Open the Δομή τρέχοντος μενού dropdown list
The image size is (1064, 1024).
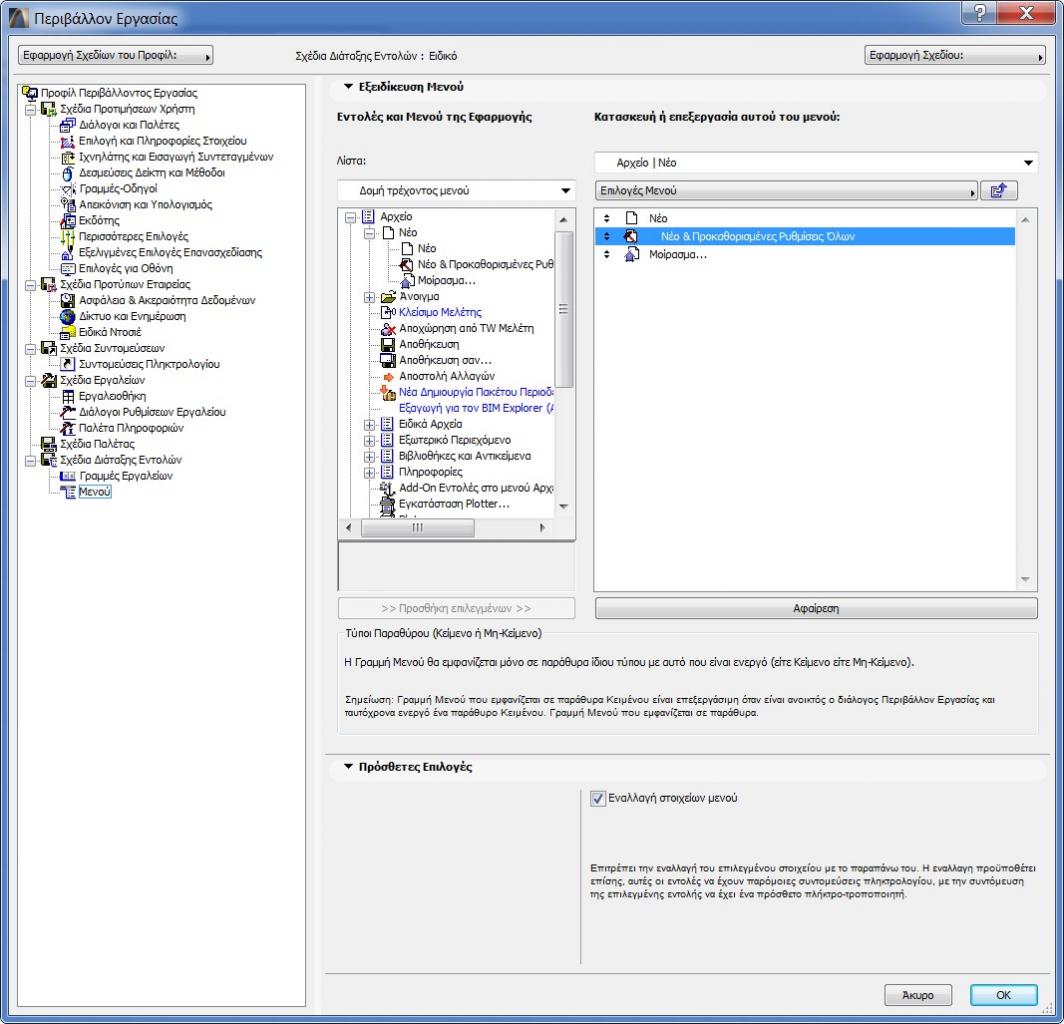[456, 191]
